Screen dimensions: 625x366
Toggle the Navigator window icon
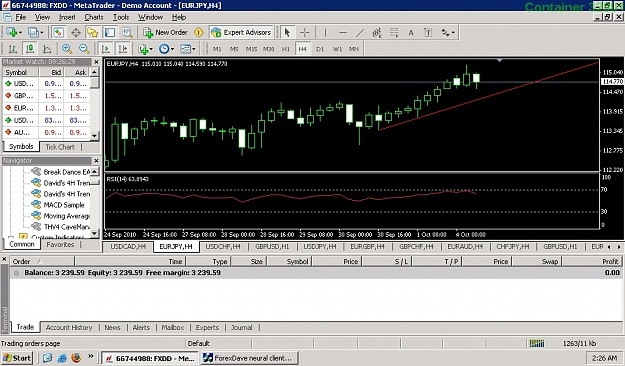(92, 32)
